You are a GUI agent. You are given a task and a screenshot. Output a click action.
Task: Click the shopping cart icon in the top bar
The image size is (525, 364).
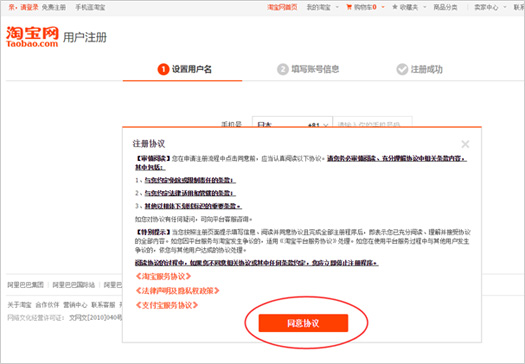click(x=349, y=7)
